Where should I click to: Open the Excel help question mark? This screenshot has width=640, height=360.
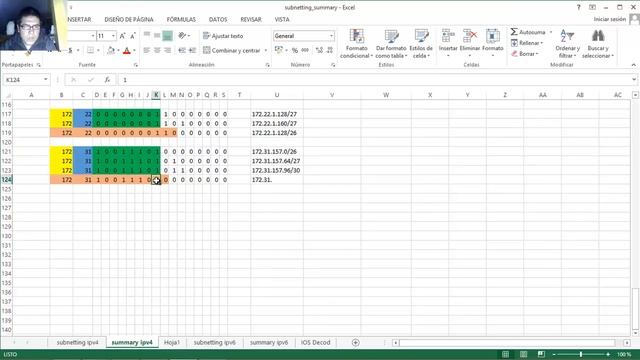click(x=578, y=7)
